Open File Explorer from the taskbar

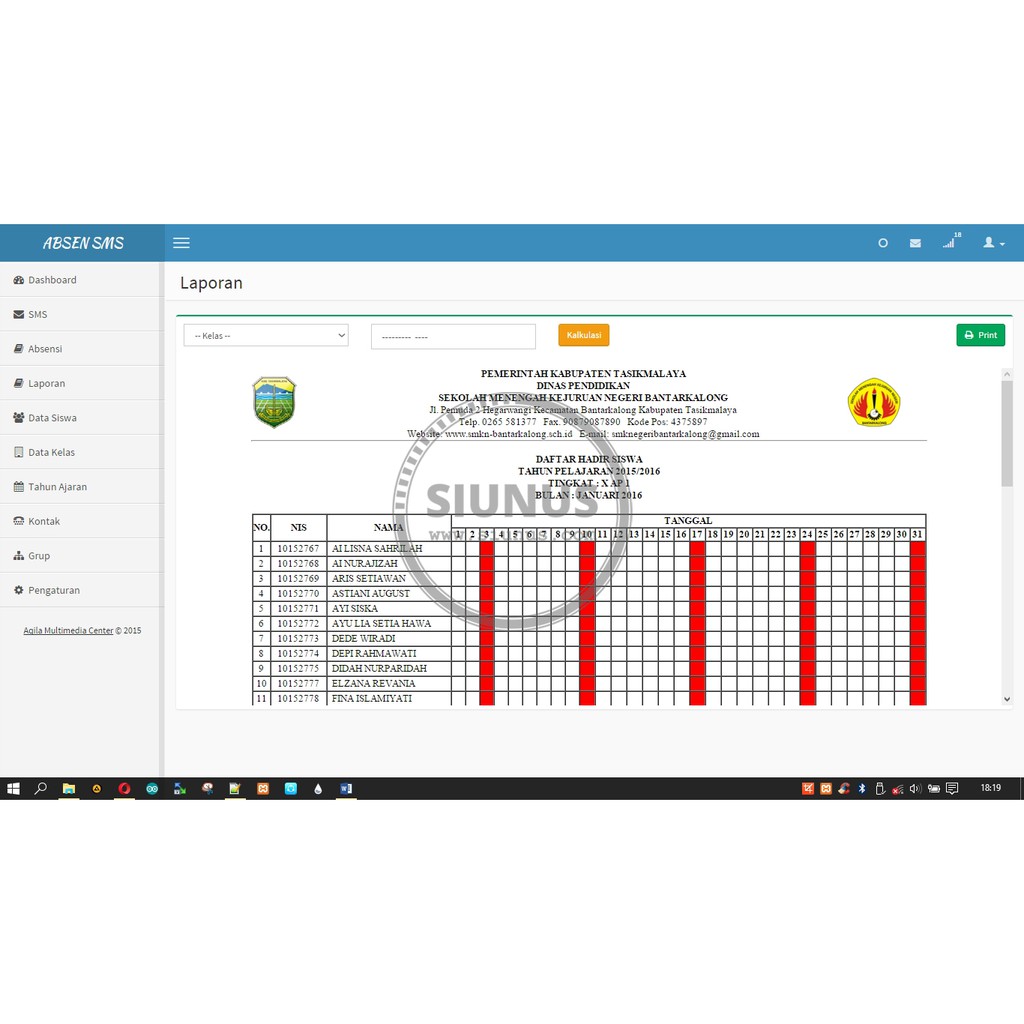[69, 788]
